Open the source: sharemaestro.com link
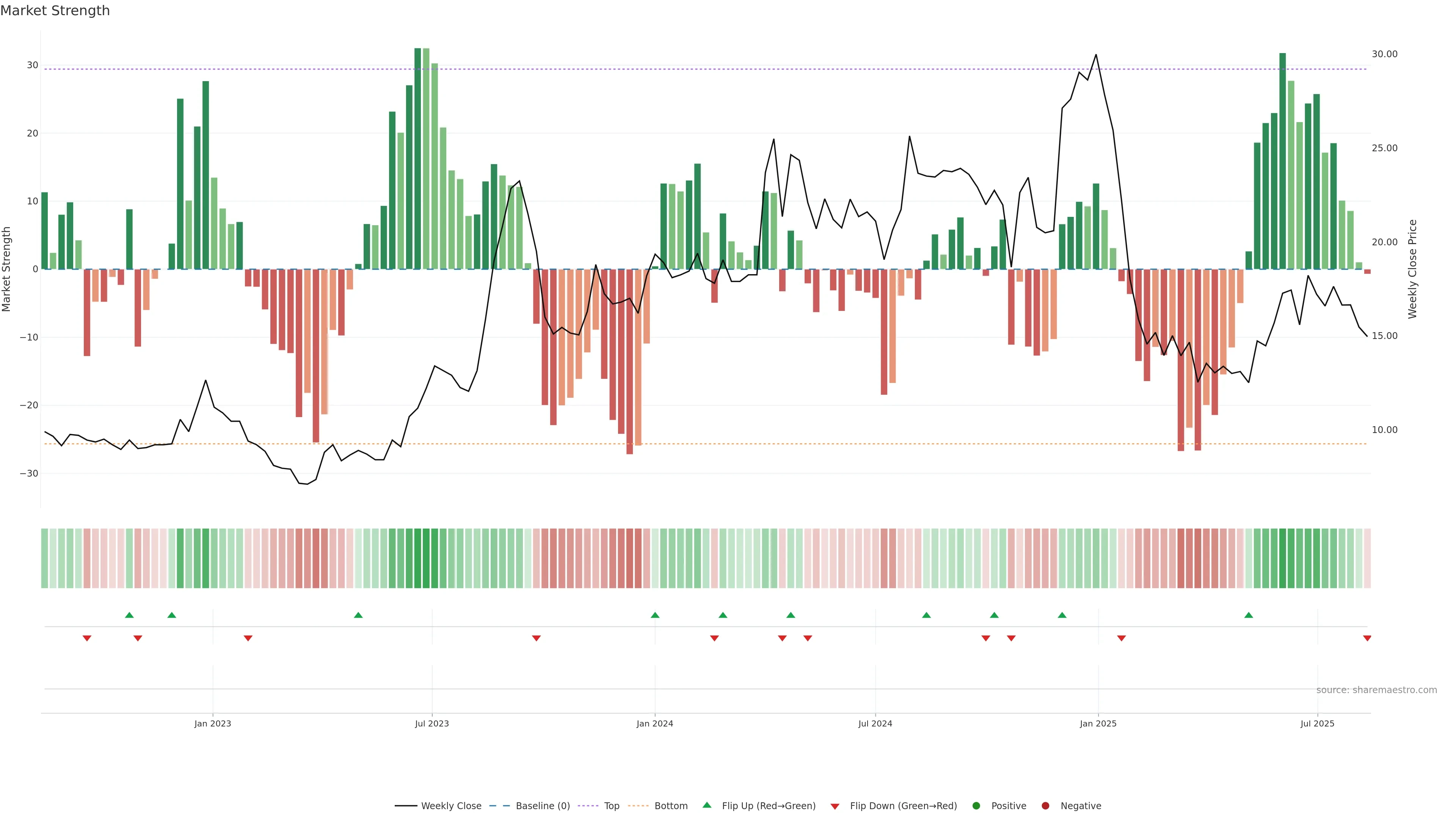Screen dimensions: 1456x819 [1376, 690]
